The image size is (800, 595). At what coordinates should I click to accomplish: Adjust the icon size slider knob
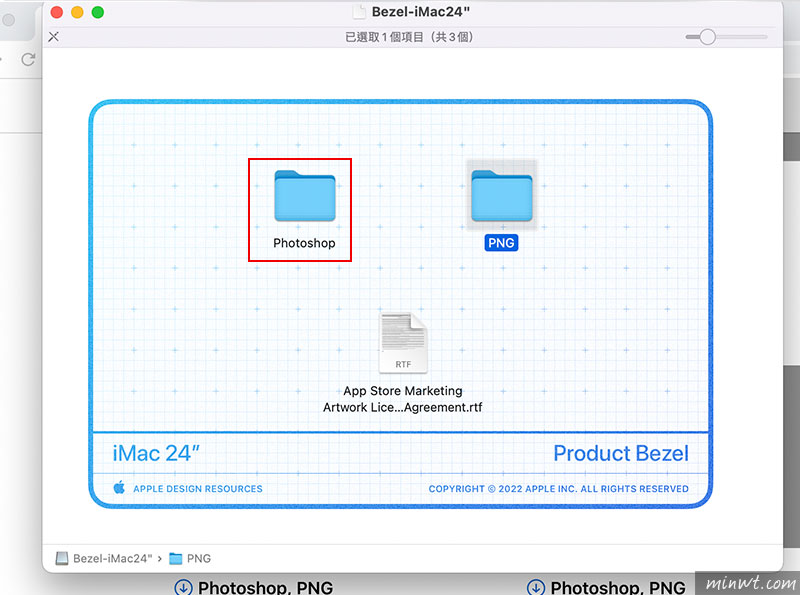point(707,36)
